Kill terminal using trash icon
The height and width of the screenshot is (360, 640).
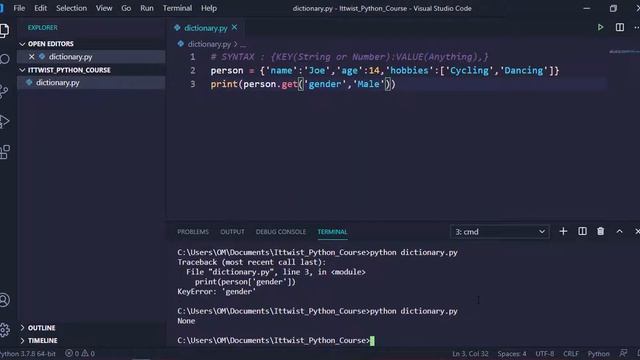(x=600, y=231)
